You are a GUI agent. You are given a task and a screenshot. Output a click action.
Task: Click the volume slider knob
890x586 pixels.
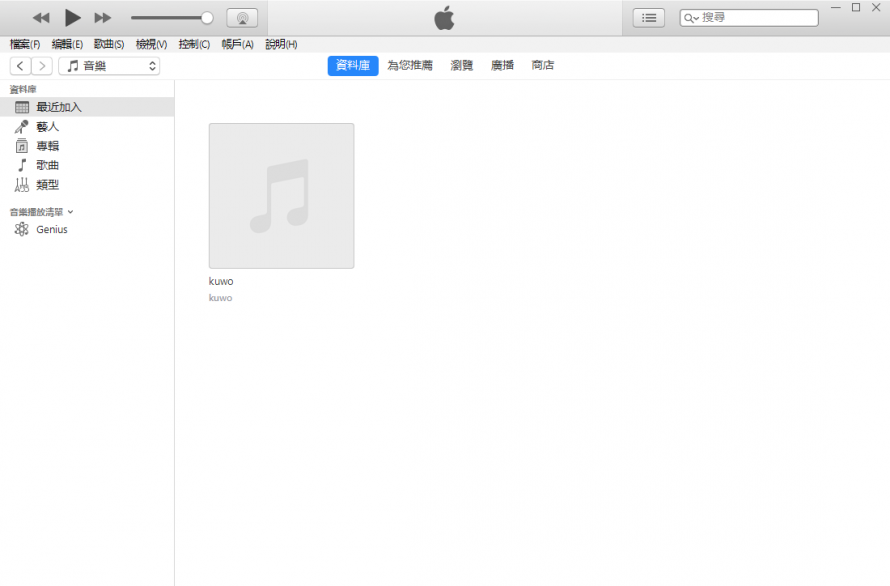(x=207, y=18)
